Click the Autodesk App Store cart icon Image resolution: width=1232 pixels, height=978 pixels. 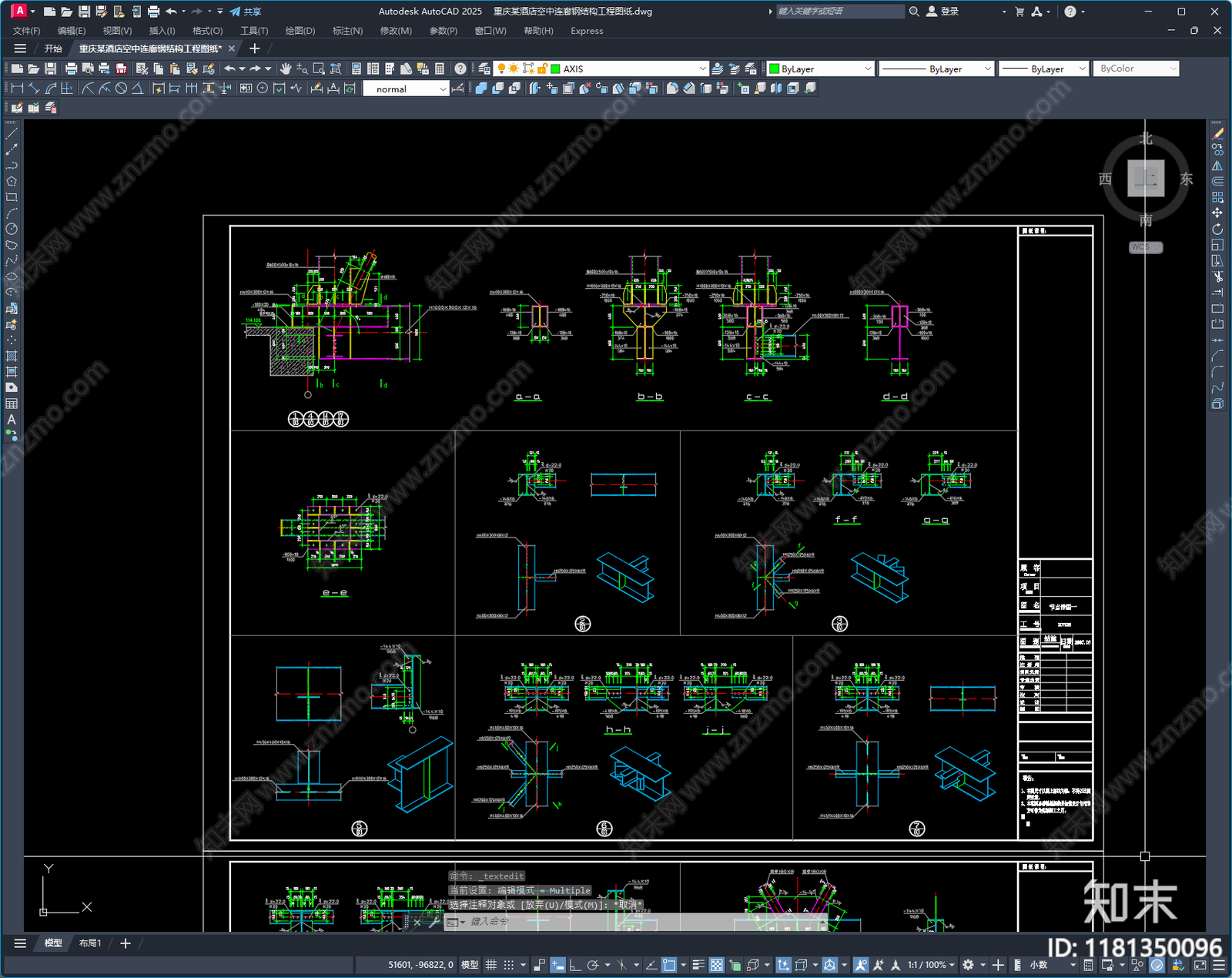pyautogui.click(x=1019, y=12)
